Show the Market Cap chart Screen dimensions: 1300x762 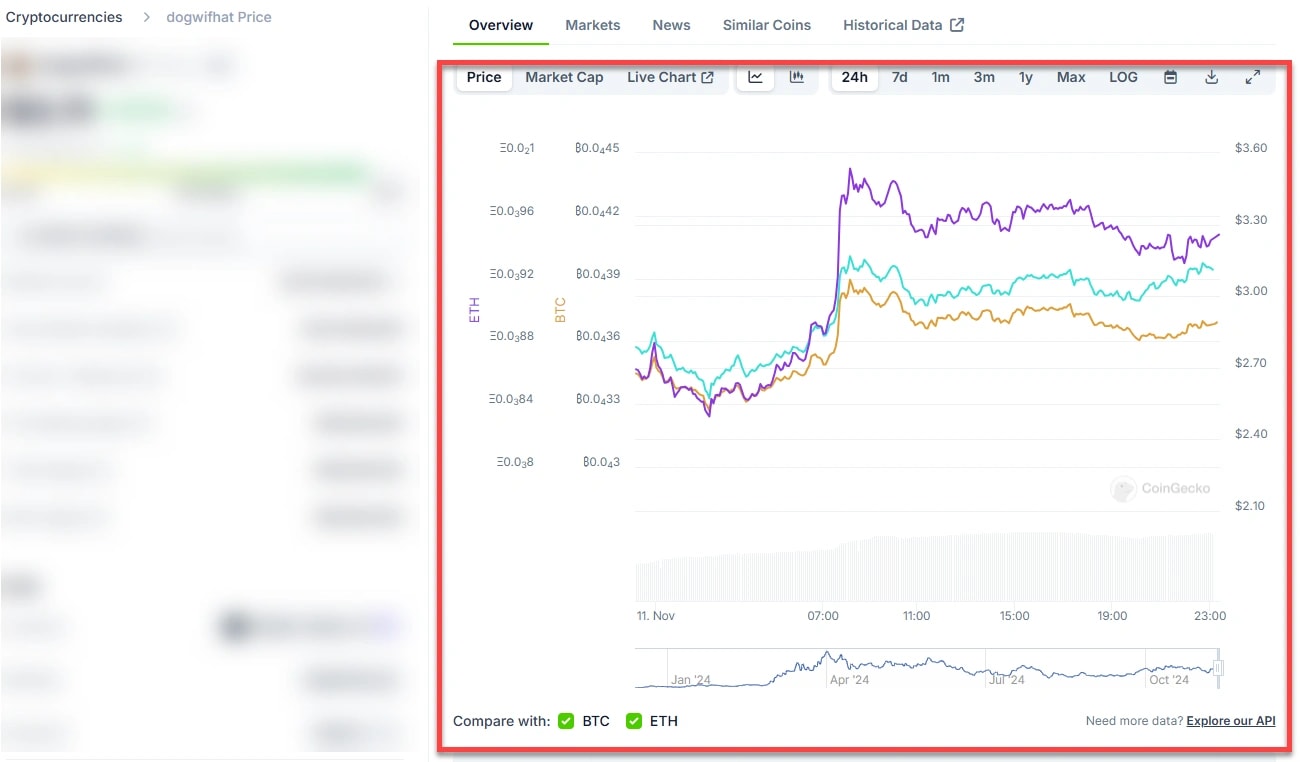tap(564, 77)
